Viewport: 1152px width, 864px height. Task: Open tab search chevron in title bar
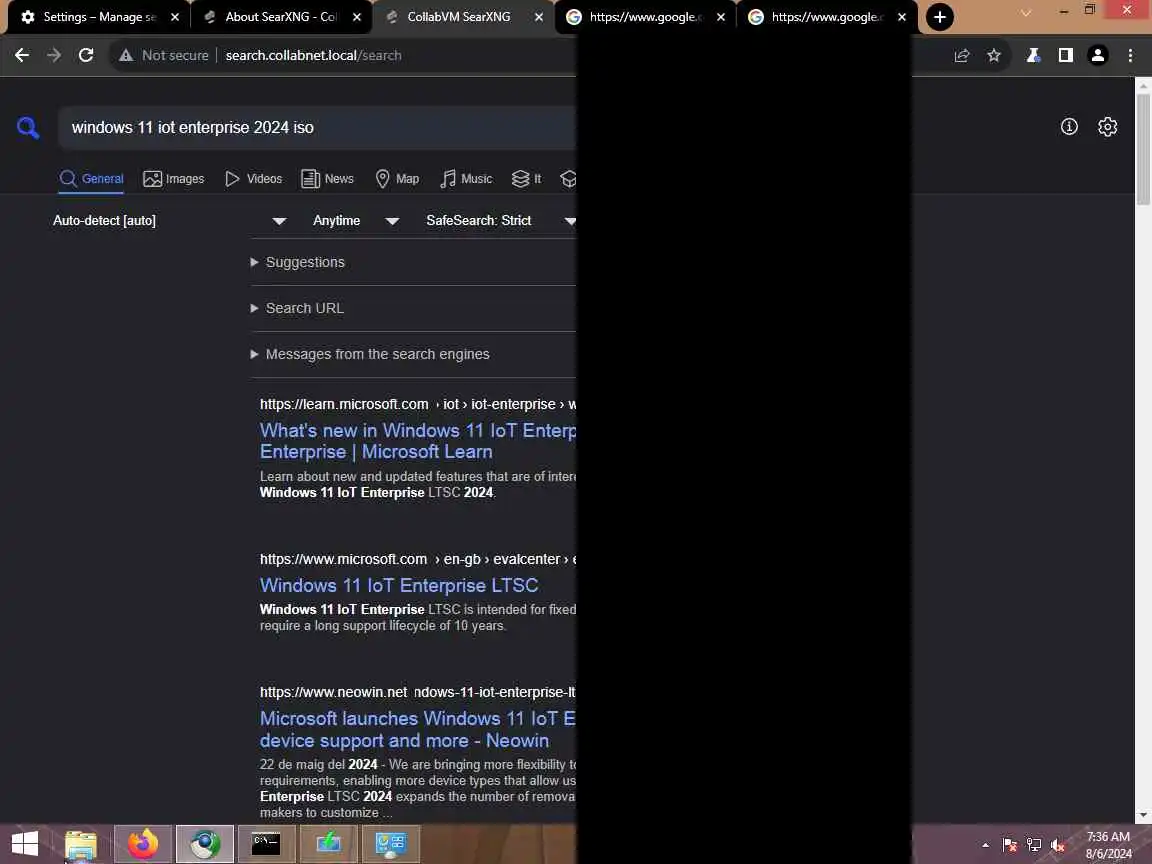coord(1026,12)
